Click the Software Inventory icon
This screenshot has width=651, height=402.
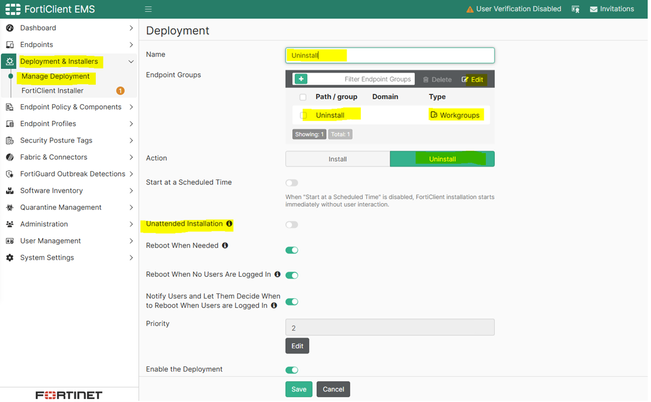10,191
